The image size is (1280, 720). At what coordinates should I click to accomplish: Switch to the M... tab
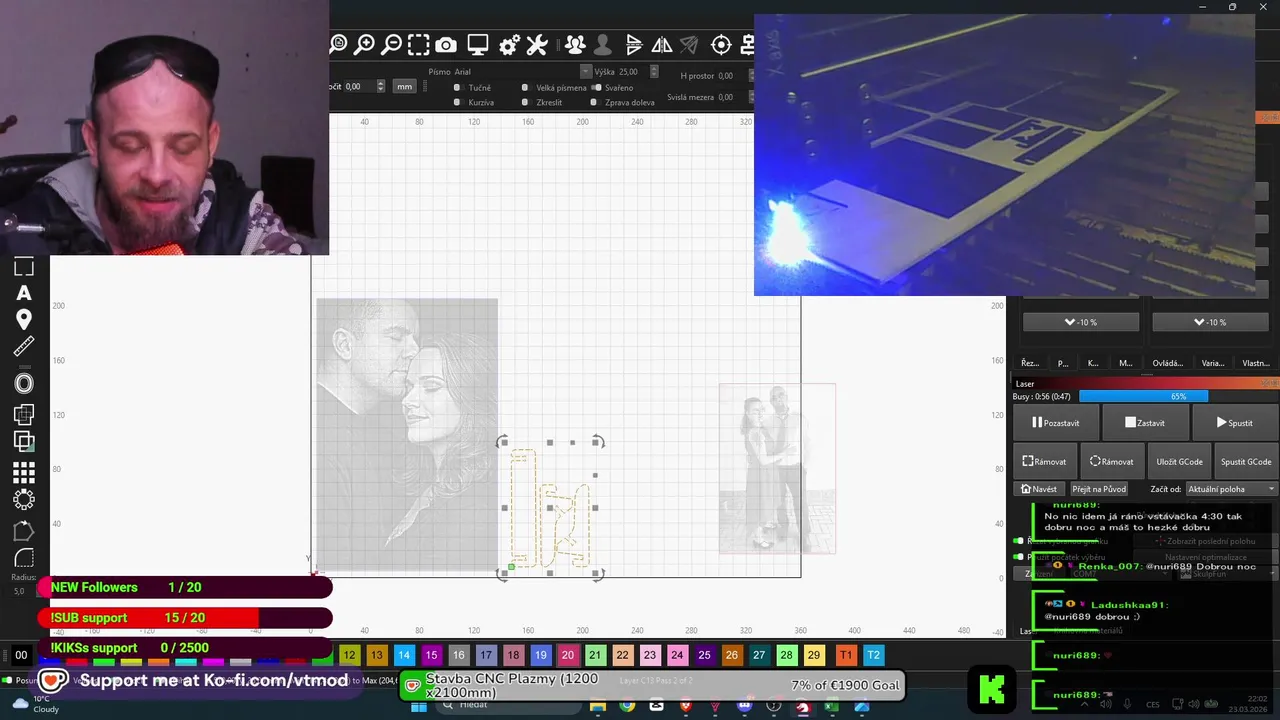point(1125,363)
